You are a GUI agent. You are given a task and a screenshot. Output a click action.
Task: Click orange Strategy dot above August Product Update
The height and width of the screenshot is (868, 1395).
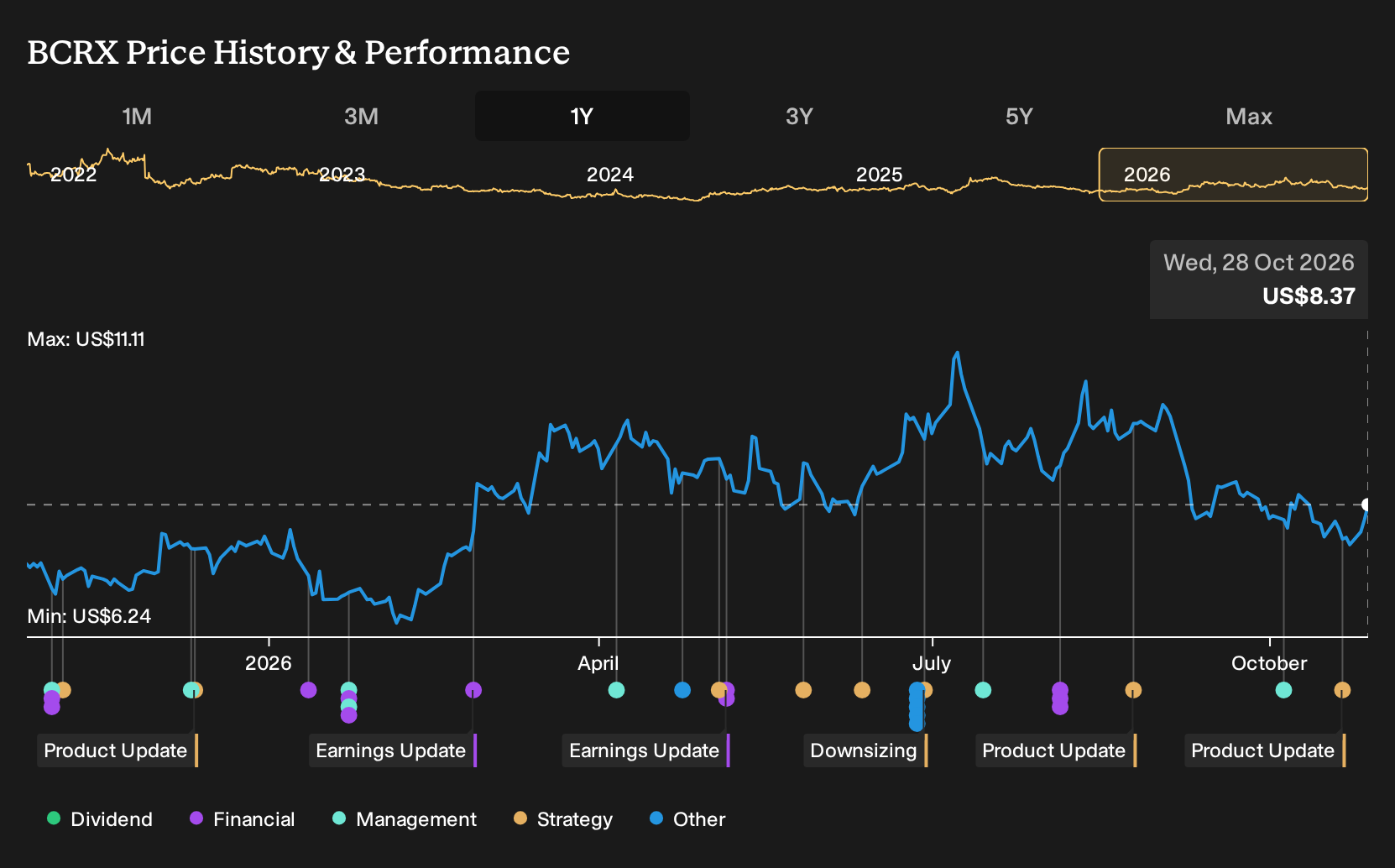click(x=1133, y=690)
